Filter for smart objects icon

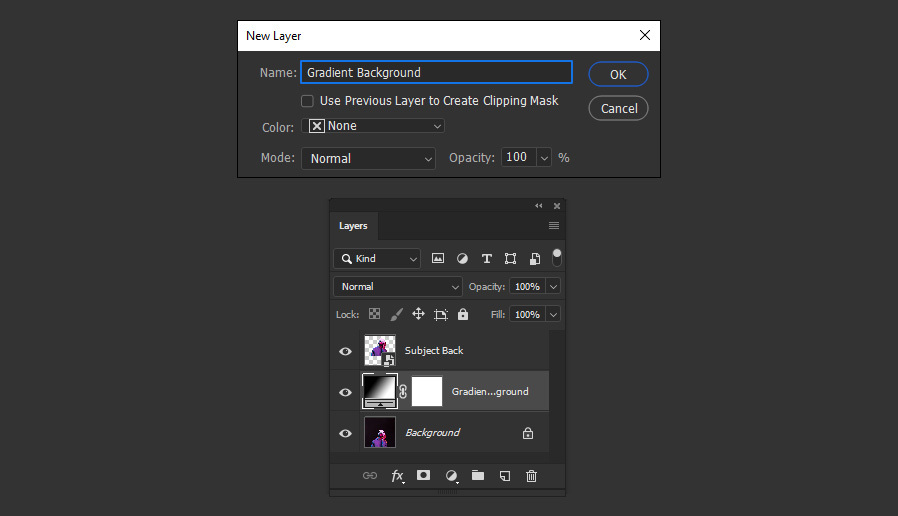tap(534, 258)
